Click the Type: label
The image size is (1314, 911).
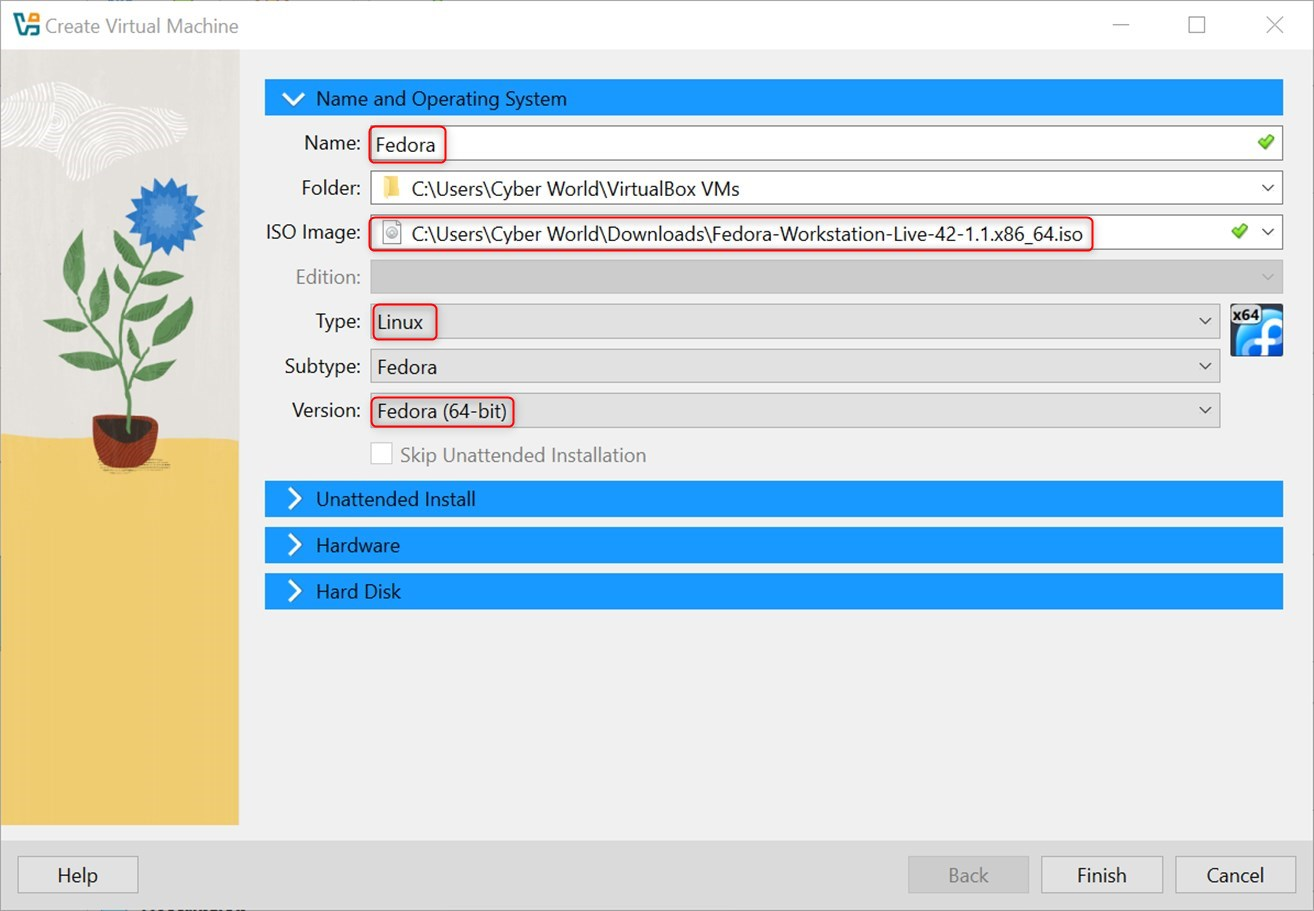point(337,321)
